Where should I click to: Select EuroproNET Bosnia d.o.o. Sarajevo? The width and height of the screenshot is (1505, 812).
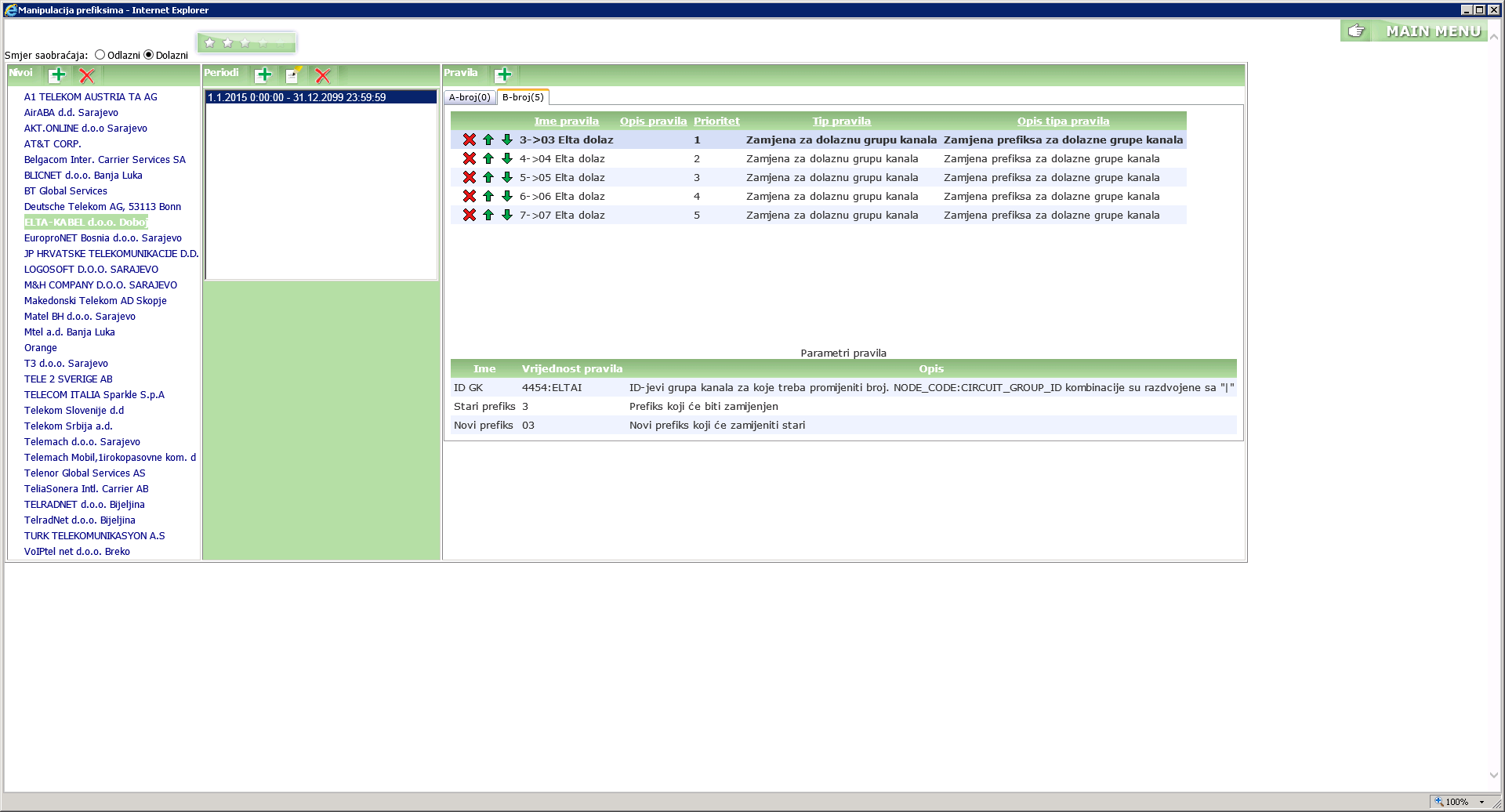(103, 238)
